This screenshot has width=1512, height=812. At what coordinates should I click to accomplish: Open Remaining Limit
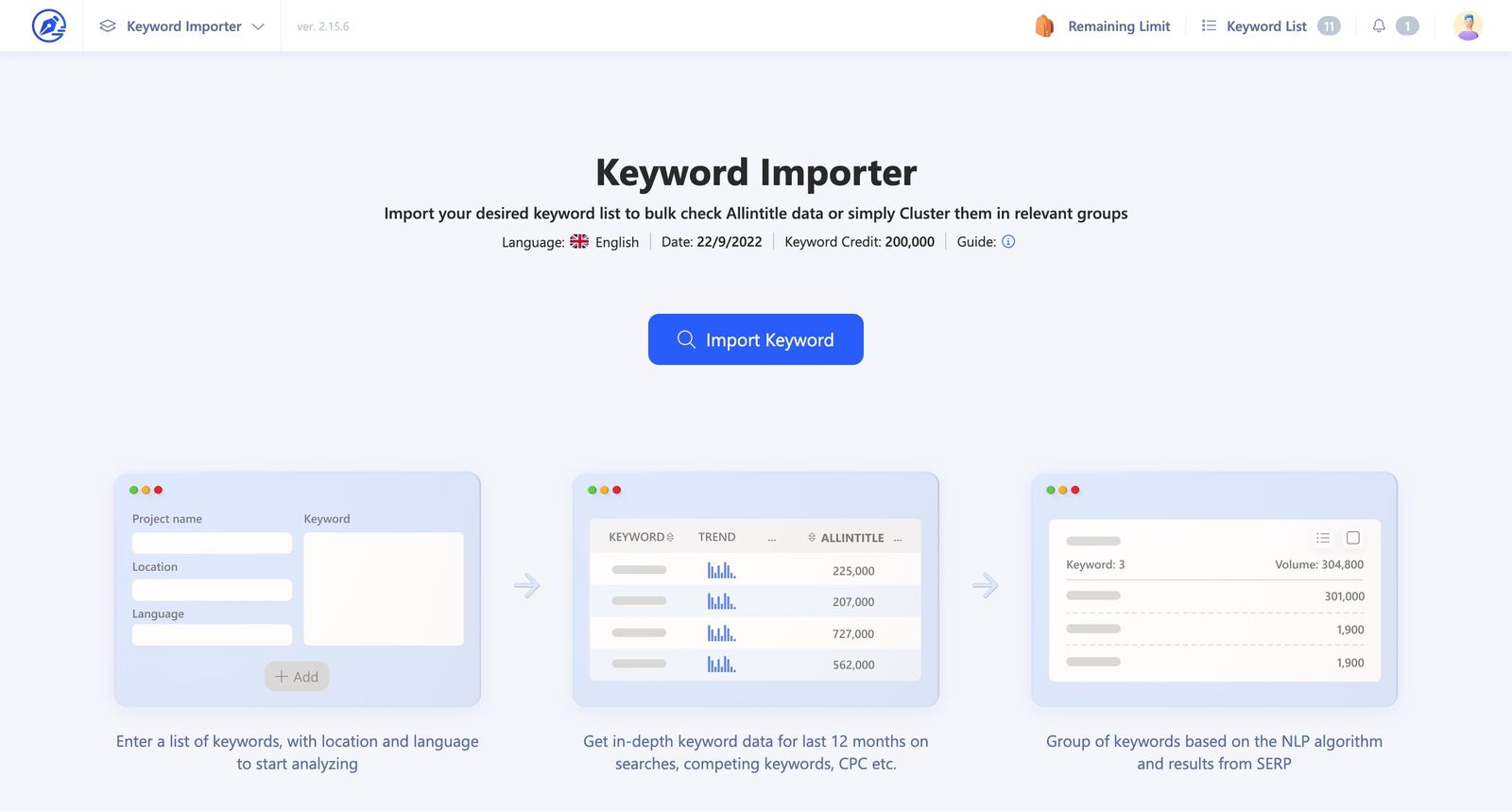pos(1119,26)
